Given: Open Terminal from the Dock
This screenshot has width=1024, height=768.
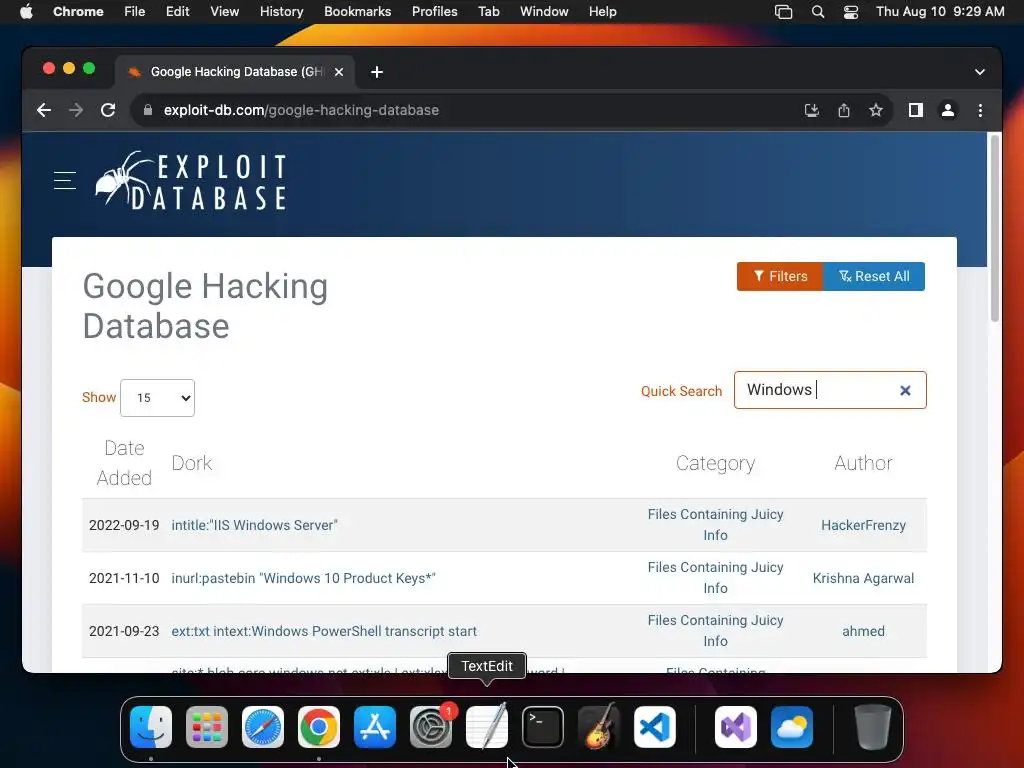Looking at the screenshot, I should pyautogui.click(x=543, y=727).
